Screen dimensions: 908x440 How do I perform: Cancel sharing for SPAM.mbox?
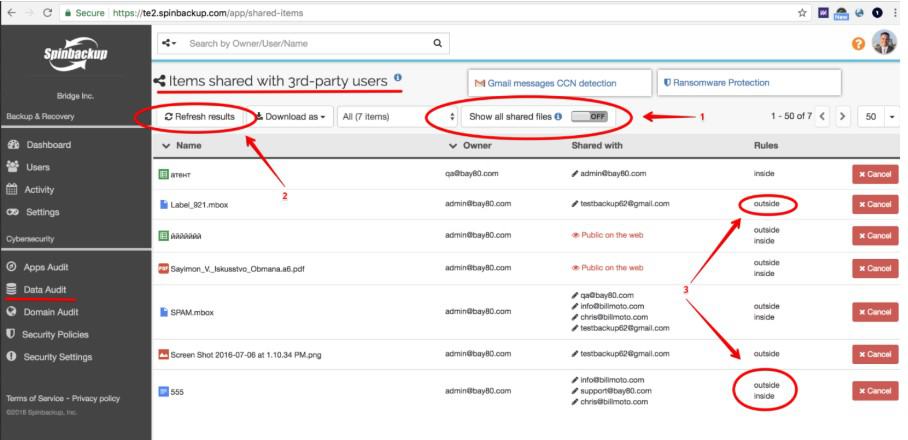pos(875,312)
